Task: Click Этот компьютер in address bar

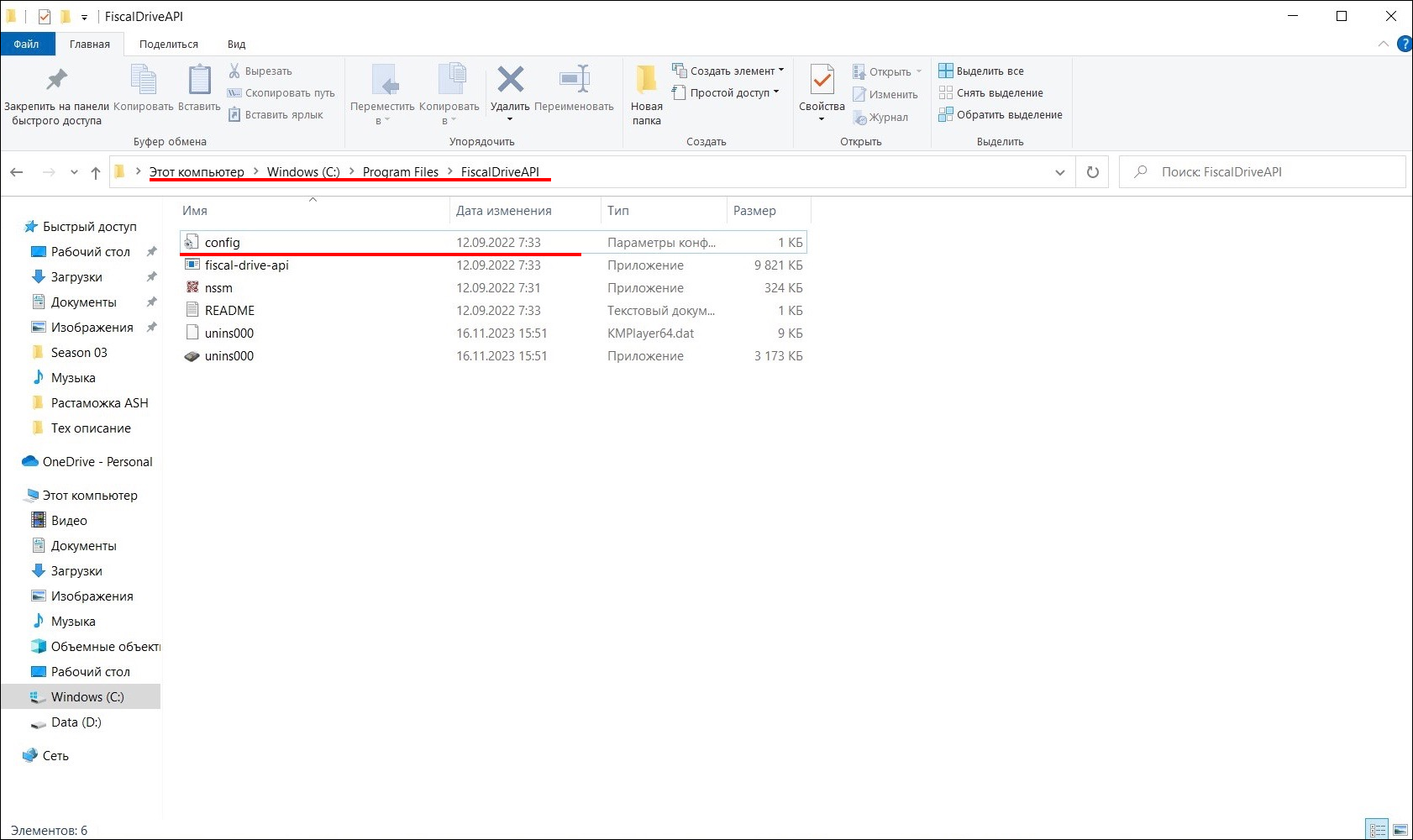Action: point(197,171)
